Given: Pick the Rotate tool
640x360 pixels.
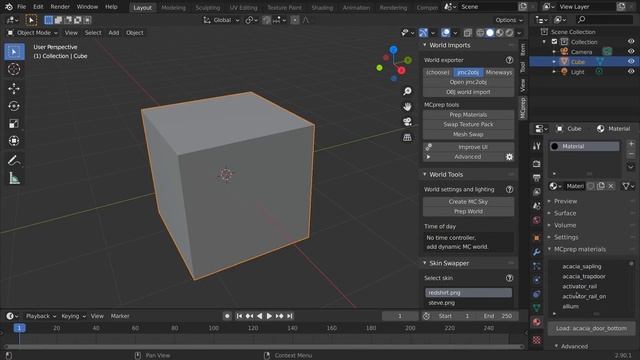Looking at the screenshot, I should click(x=14, y=106).
